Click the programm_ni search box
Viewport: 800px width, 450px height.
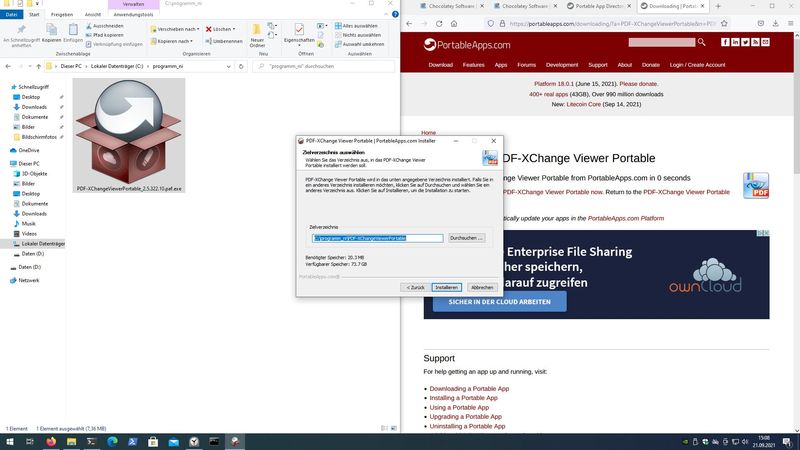(323, 66)
